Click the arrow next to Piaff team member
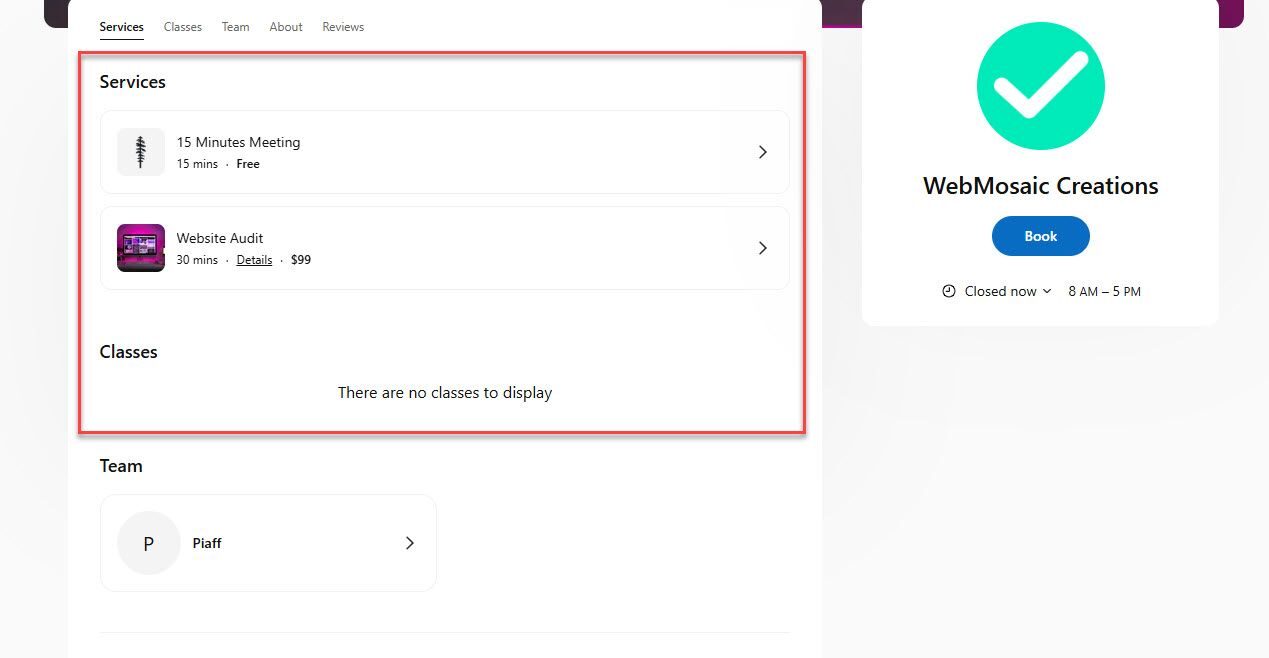Viewport: 1269px width, 658px height. pyautogui.click(x=409, y=543)
